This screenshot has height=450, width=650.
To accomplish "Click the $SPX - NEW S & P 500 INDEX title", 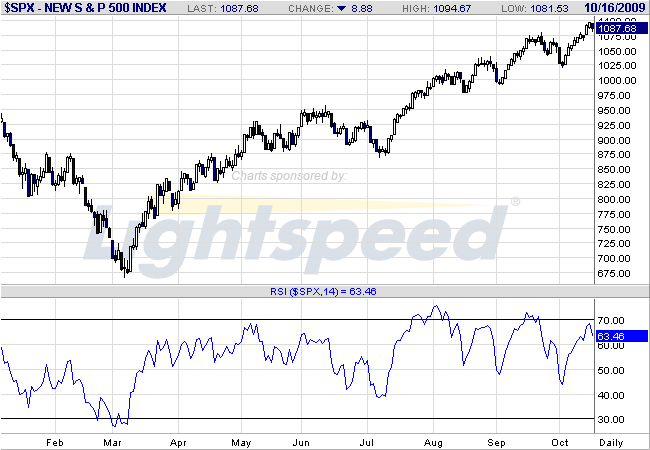I will [x=85, y=8].
